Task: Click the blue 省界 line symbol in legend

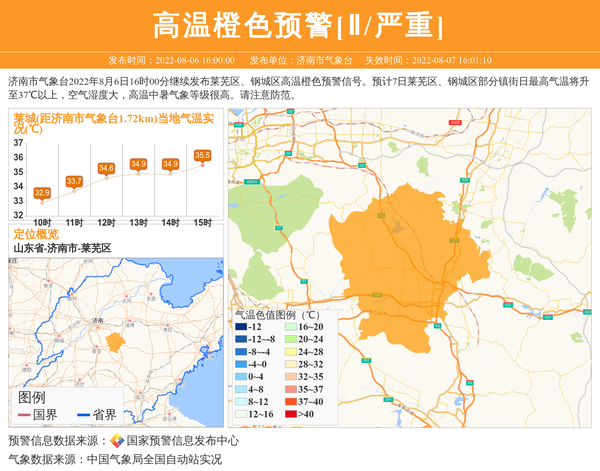Action: click(80, 415)
